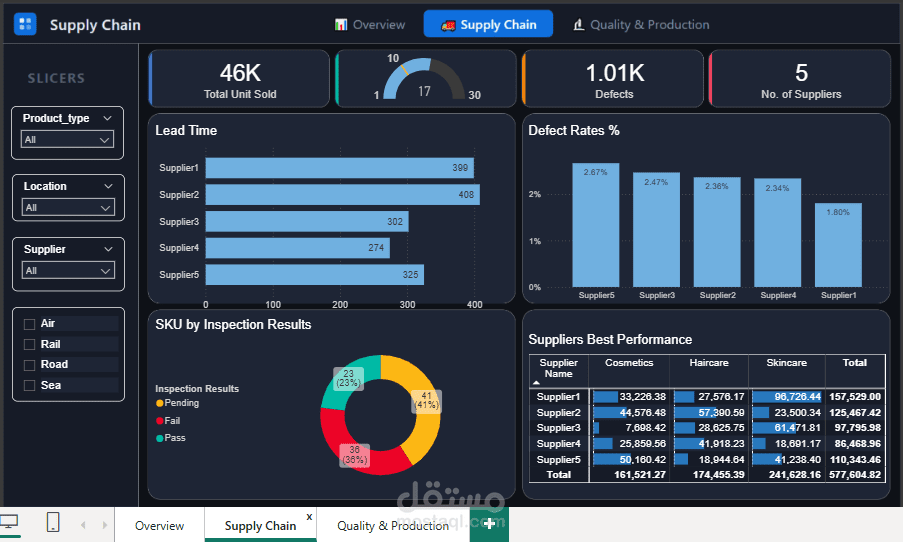
Task: Click the Fail legend red marker
Action: tap(160, 421)
